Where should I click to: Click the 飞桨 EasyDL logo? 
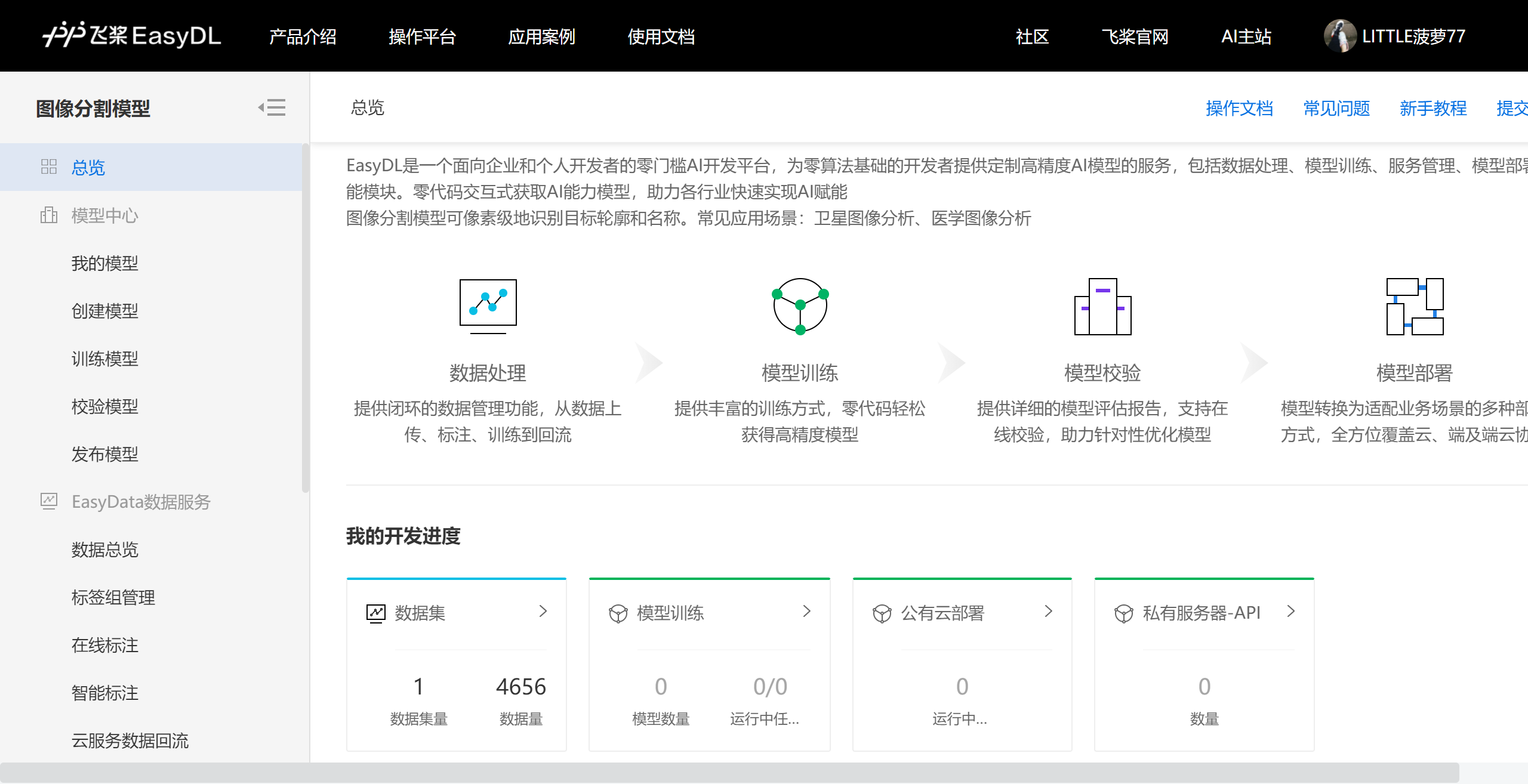pos(131,35)
